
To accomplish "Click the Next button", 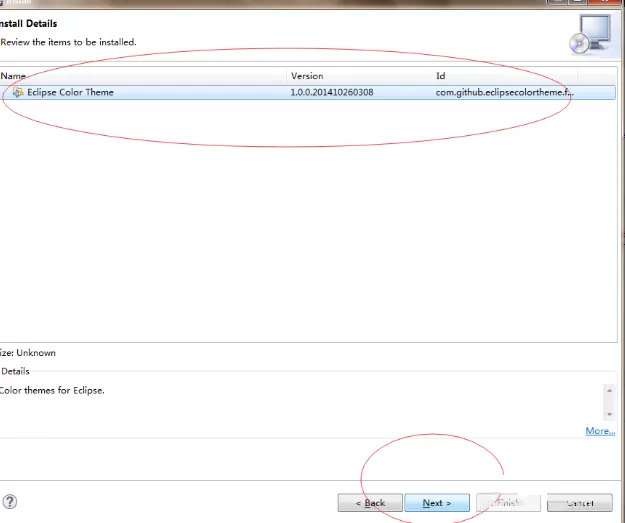I will (437, 503).
